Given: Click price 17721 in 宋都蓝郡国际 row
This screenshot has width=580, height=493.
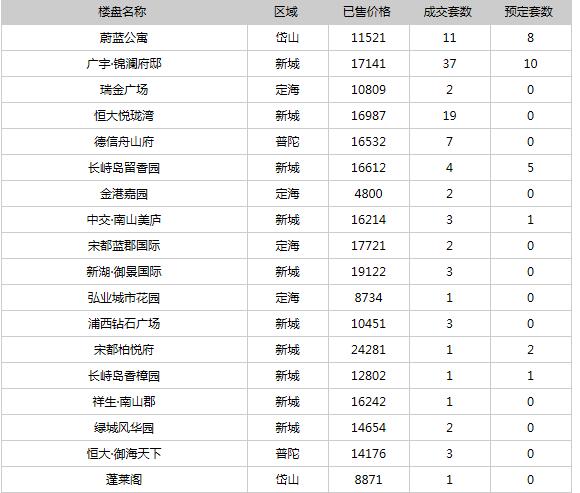Looking at the screenshot, I should 368,246.
